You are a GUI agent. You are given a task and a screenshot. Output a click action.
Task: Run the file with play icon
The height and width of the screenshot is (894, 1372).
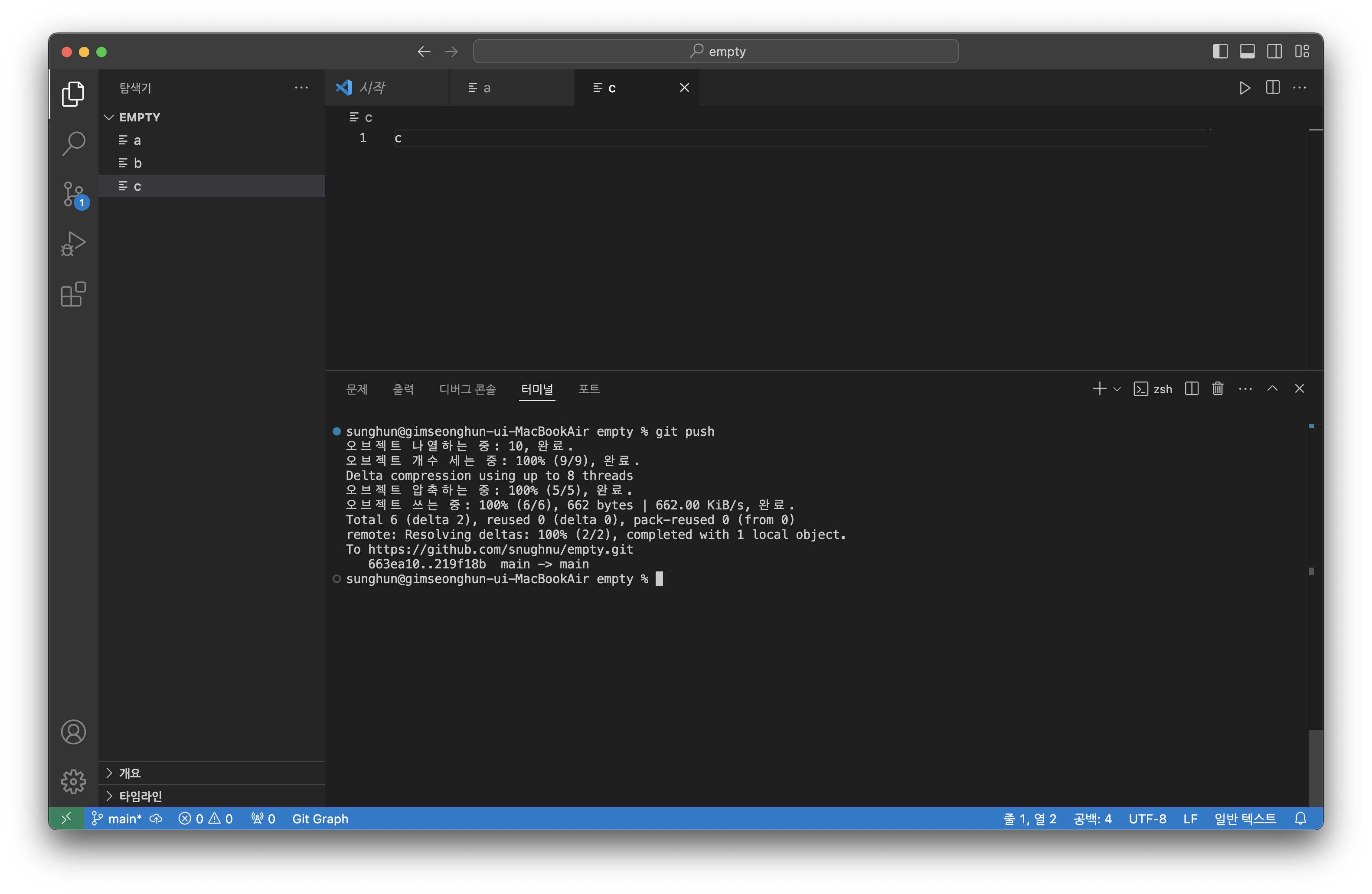coord(1245,88)
